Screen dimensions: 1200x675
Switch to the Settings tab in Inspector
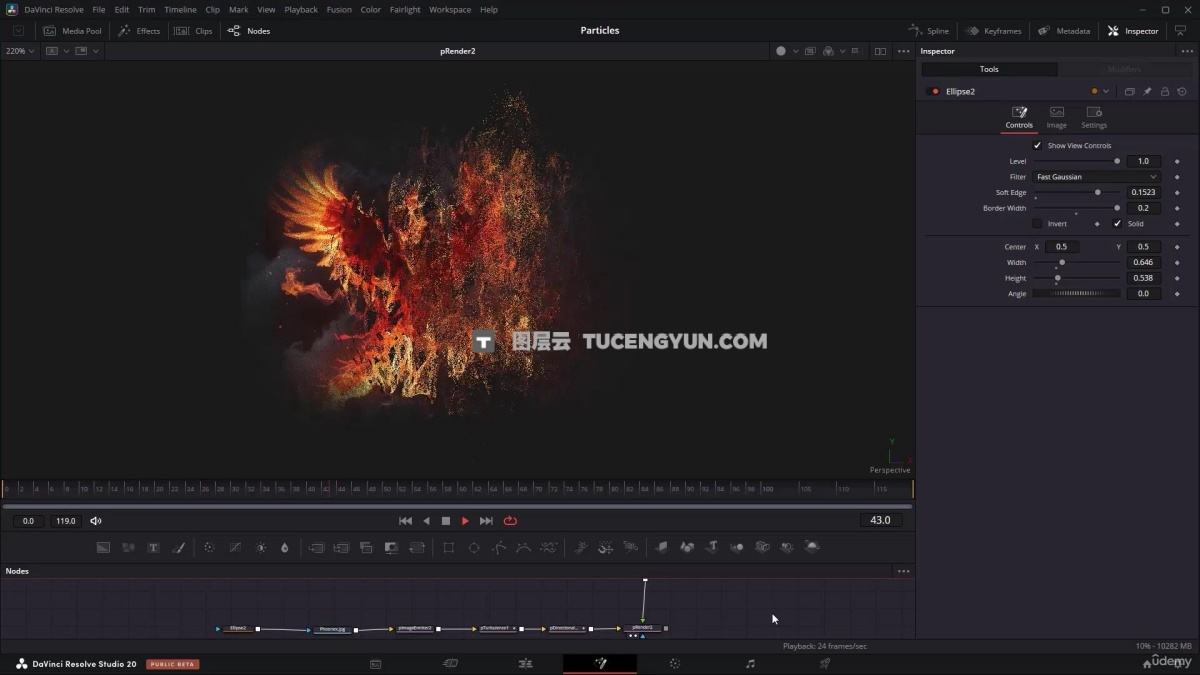point(1094,118)
